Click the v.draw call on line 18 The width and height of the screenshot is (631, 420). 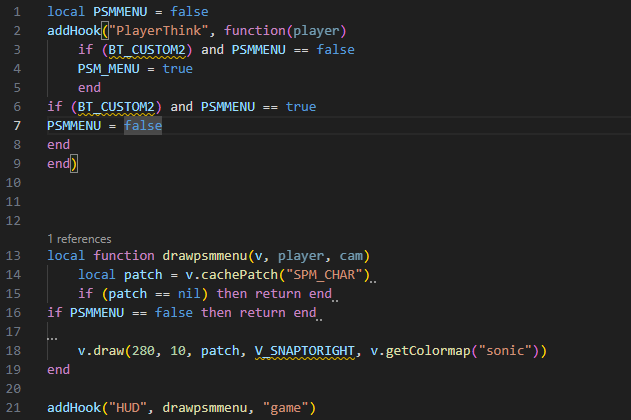click(101, 351)
